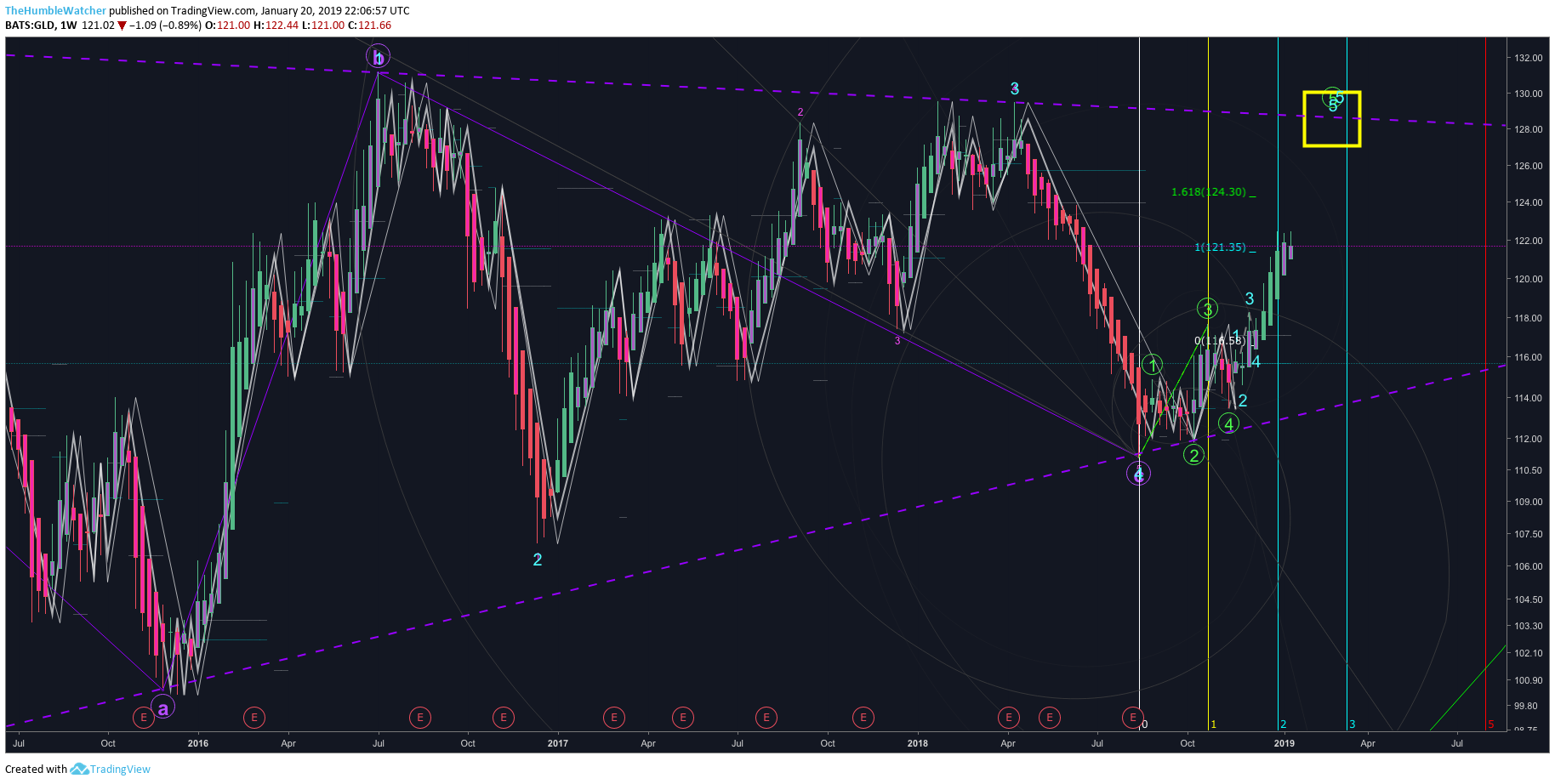Click the earnings 'E' marker beside circled 'a'
This screenshot has height=784, width=1555.
[x=143, y=718]
